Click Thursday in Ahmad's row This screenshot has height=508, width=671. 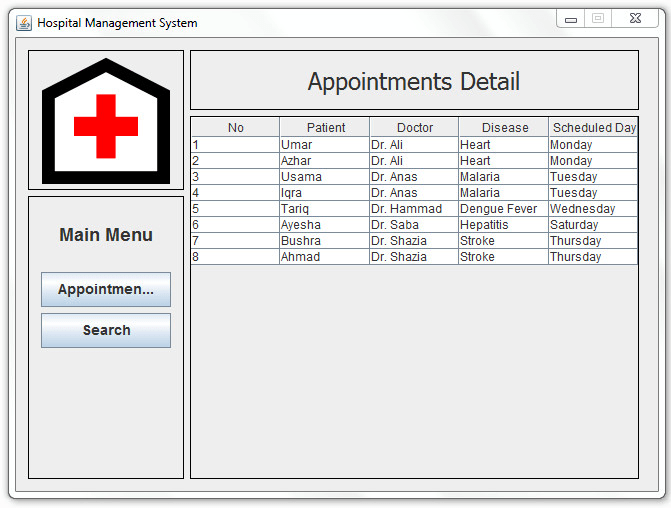[593, 256]
